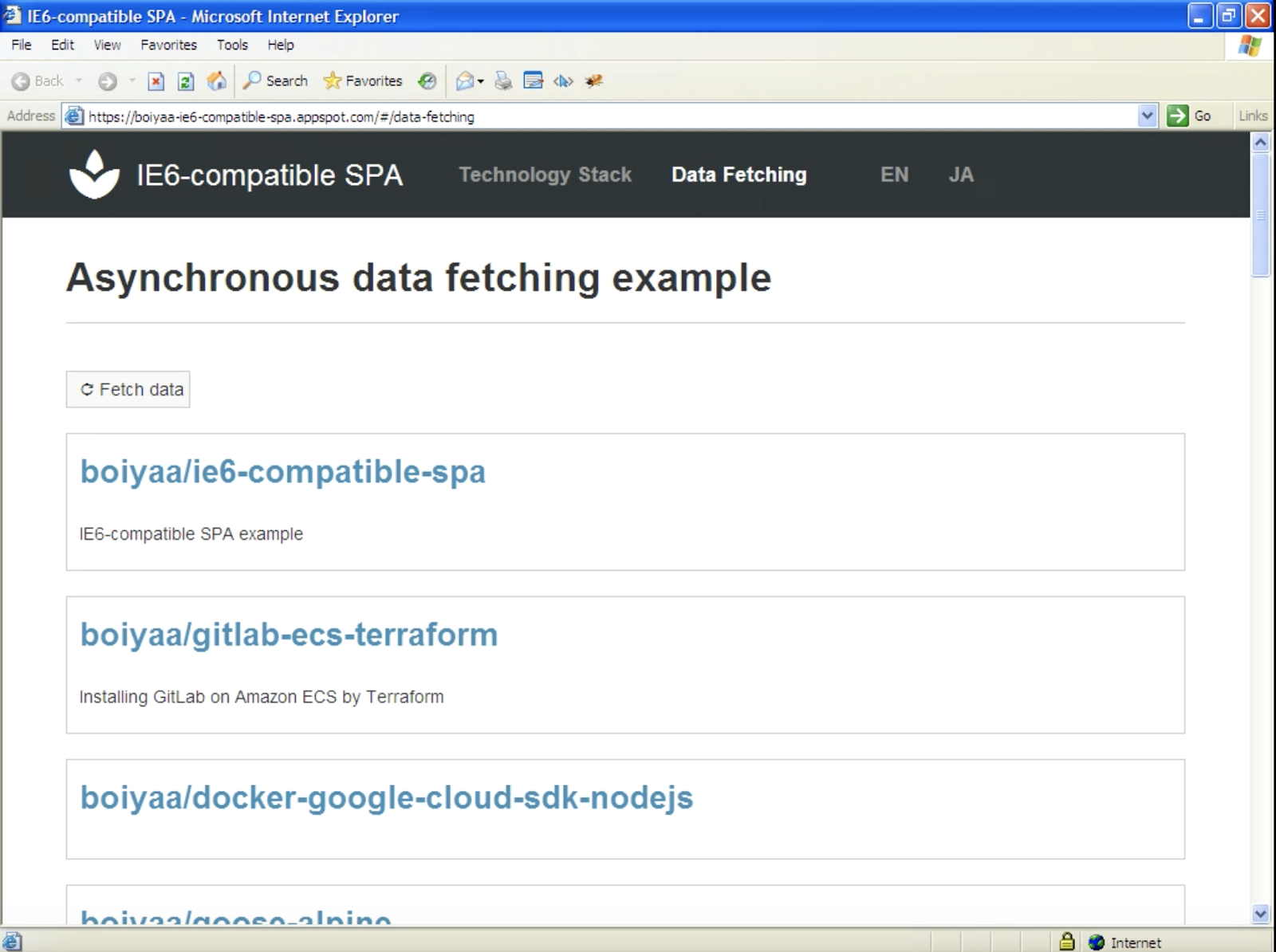1276x952 pixels.
Task: Open boiyaa/docker-google-cloud-sdk-nodejs repository link
Action: (387, 798)
